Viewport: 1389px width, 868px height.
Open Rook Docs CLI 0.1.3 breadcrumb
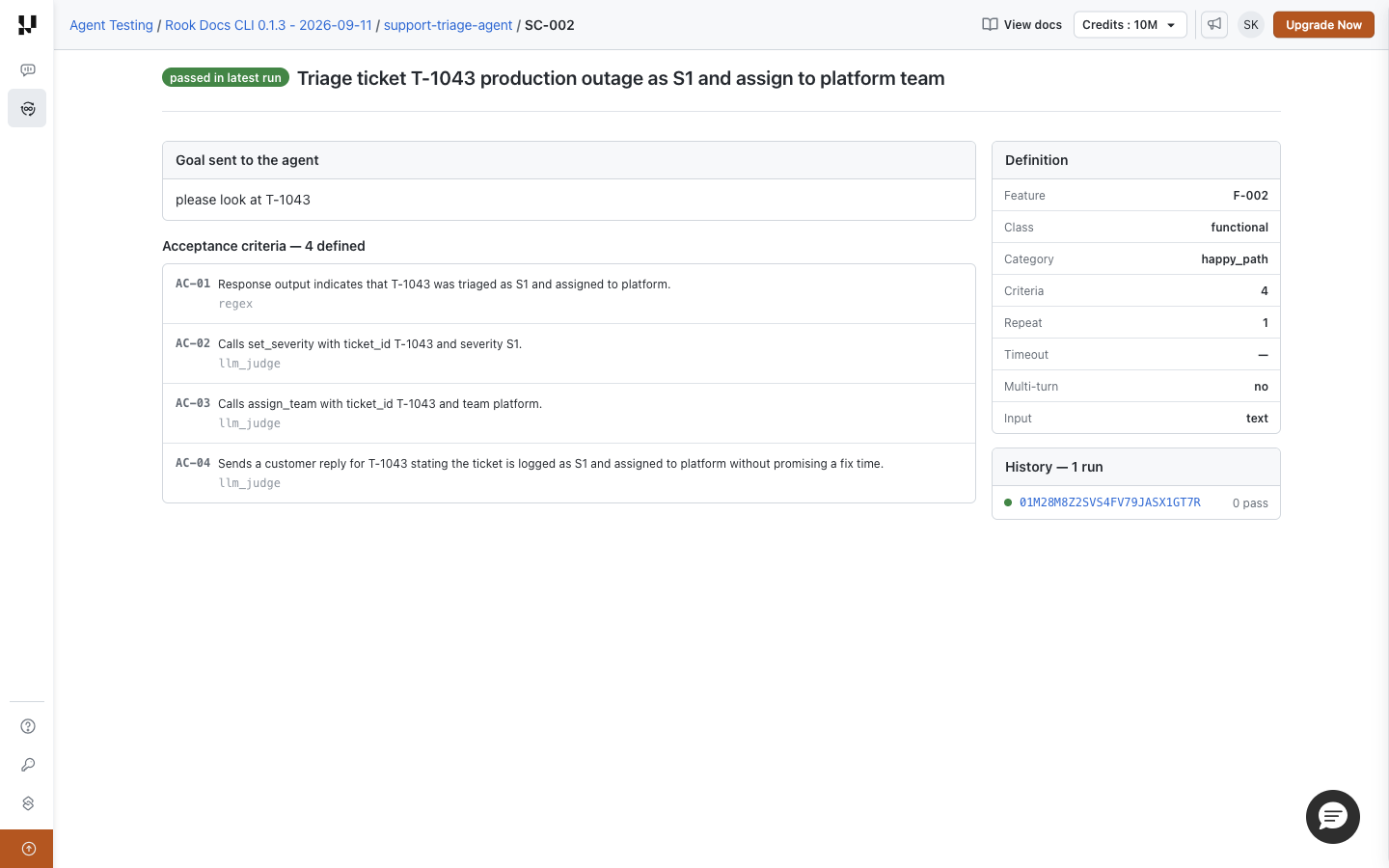(268, 25)
